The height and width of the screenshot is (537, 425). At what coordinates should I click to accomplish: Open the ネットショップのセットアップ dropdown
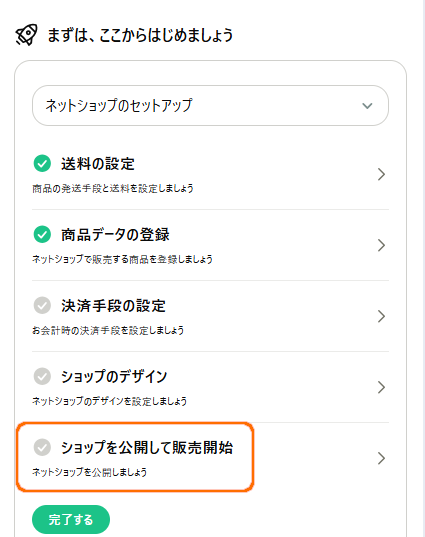(x=210, y=105)
